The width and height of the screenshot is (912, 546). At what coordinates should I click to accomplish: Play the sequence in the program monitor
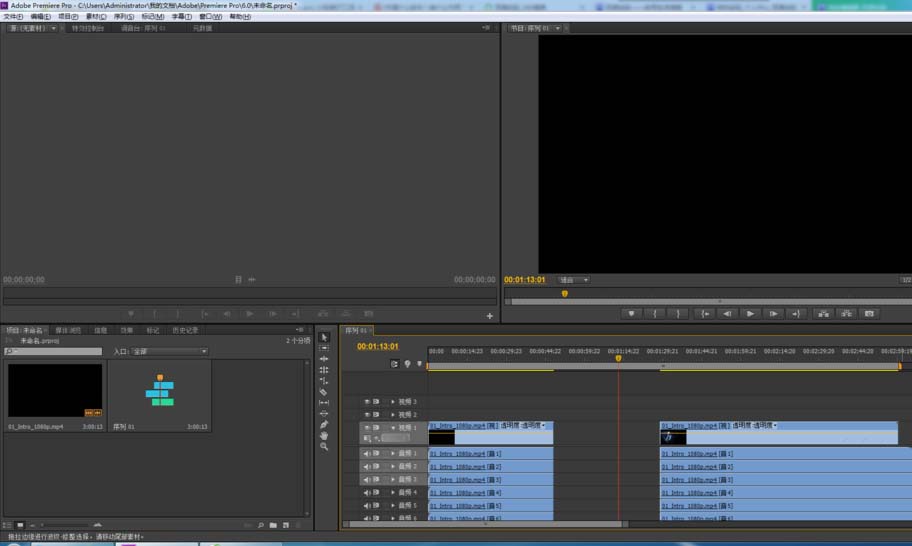(750, 313)
